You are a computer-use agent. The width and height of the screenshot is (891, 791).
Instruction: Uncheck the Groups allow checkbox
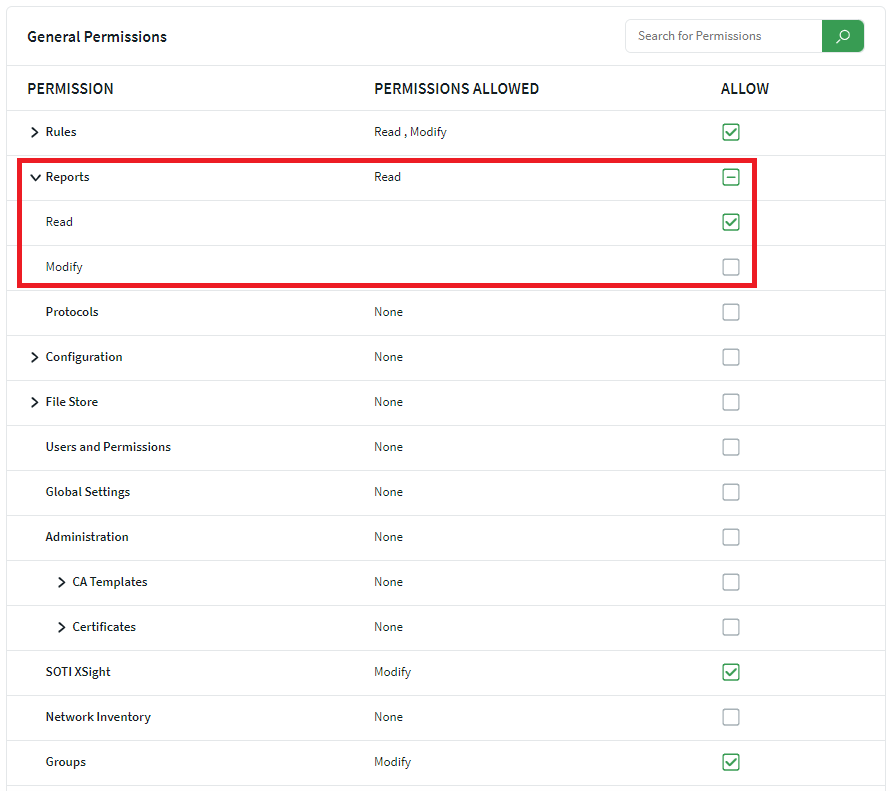click(731, 762)
